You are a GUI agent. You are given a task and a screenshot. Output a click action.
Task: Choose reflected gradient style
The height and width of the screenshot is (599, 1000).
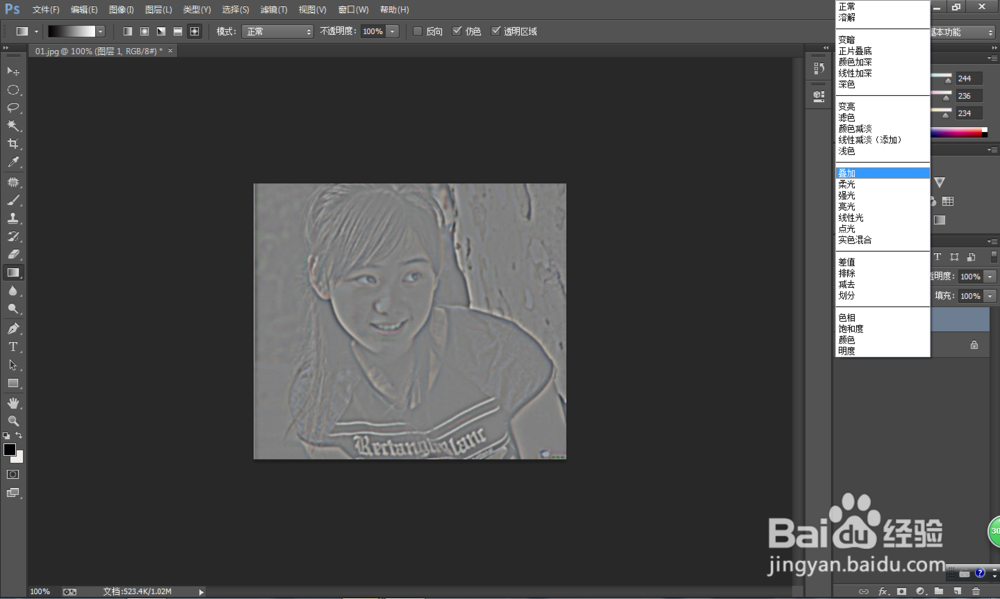pyautogui.click(x=177, y=31)
